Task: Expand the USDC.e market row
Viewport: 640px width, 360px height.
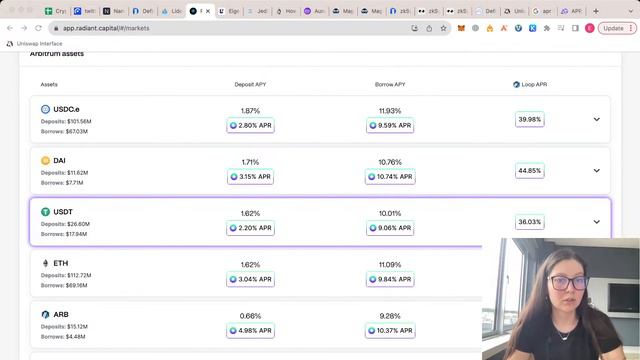Action: 596,119
